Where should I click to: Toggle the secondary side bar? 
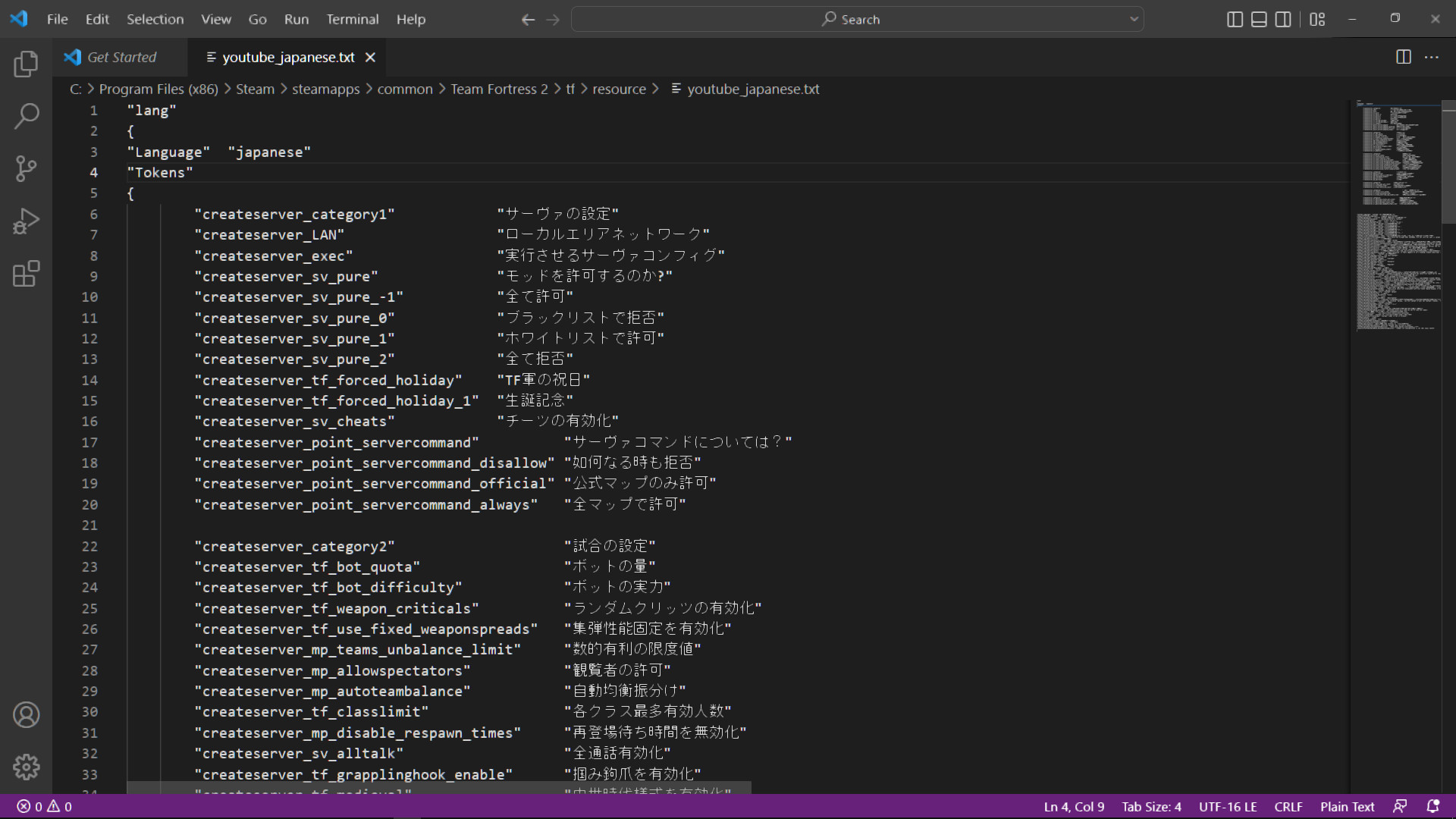[x=1283, y=19]
